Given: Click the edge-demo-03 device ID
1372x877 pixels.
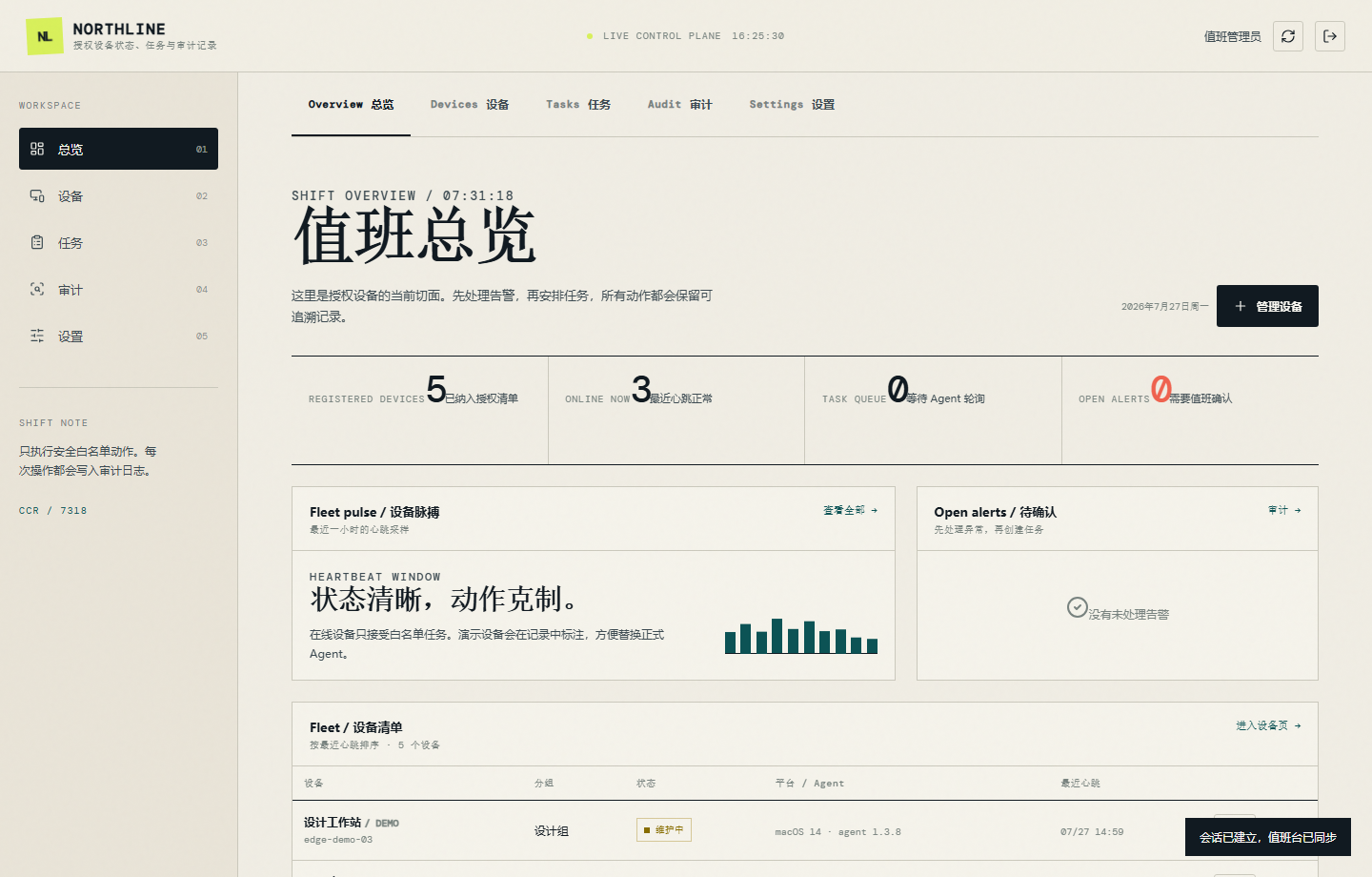Looking at the screenshot, I should point(338,840).
